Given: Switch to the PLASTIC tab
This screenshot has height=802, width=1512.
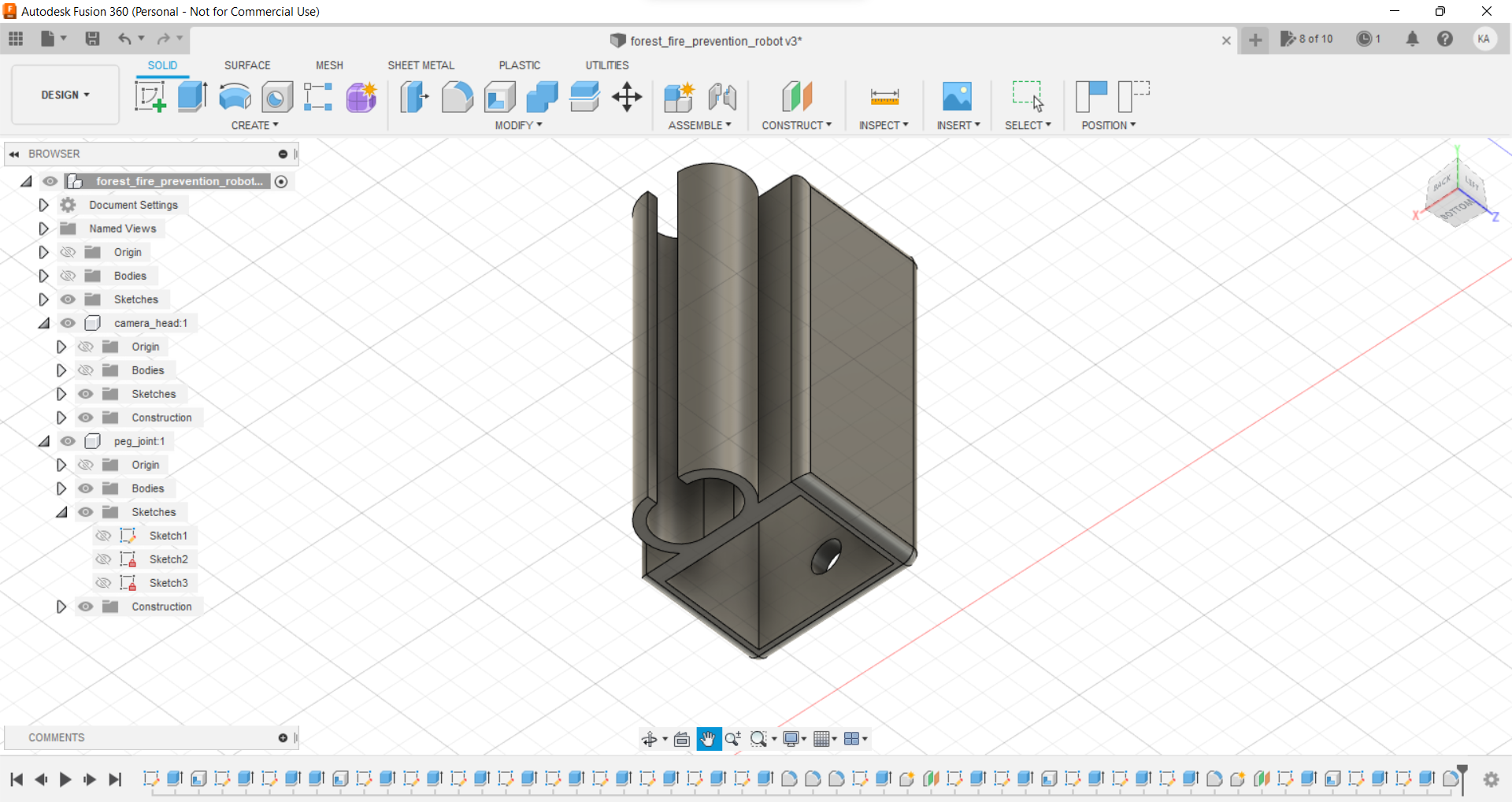Looking at the screenshot, I should (519, 65).
